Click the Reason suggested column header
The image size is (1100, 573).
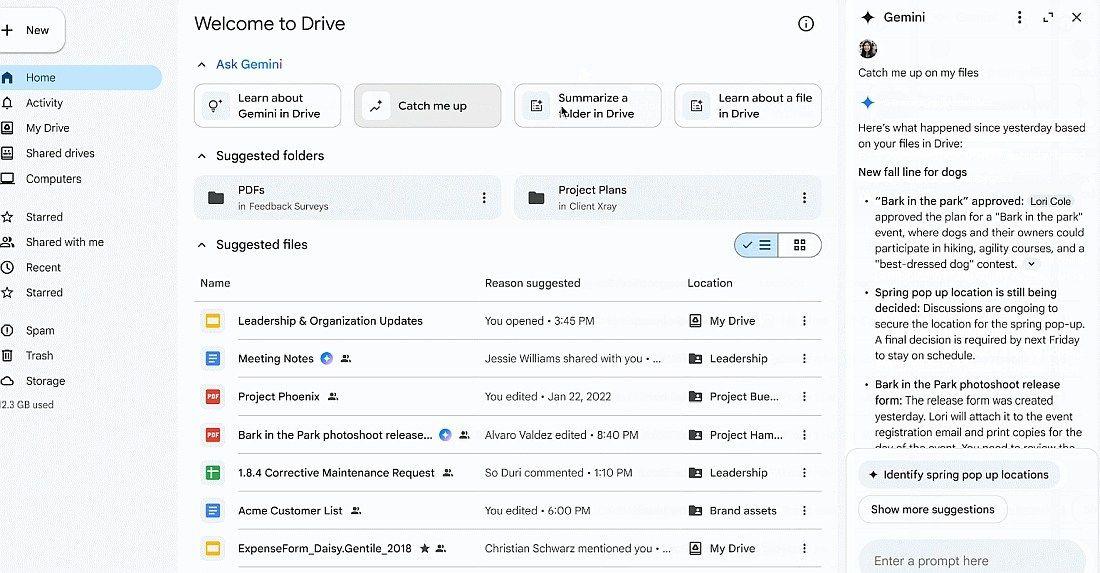(532, 283)
